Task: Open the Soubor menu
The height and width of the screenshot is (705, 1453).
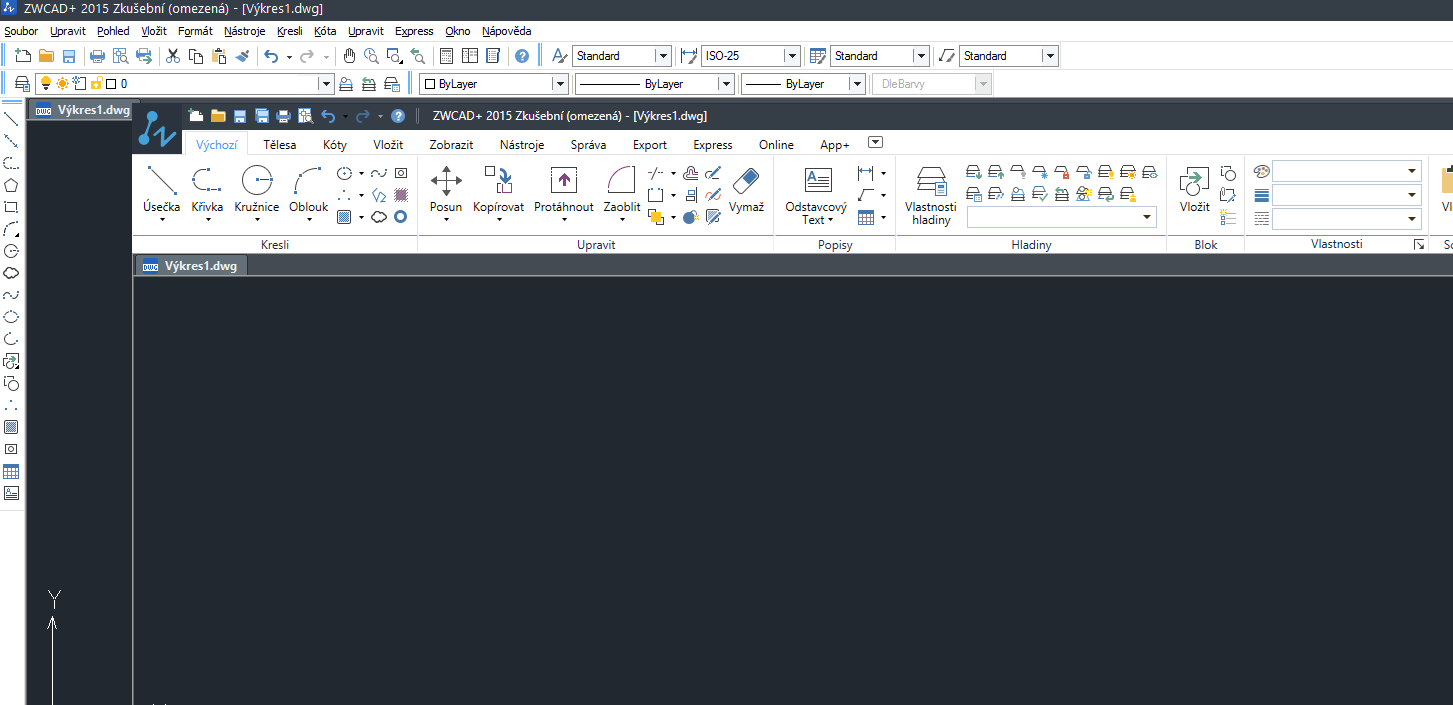Action: click(x=21, y=31)
